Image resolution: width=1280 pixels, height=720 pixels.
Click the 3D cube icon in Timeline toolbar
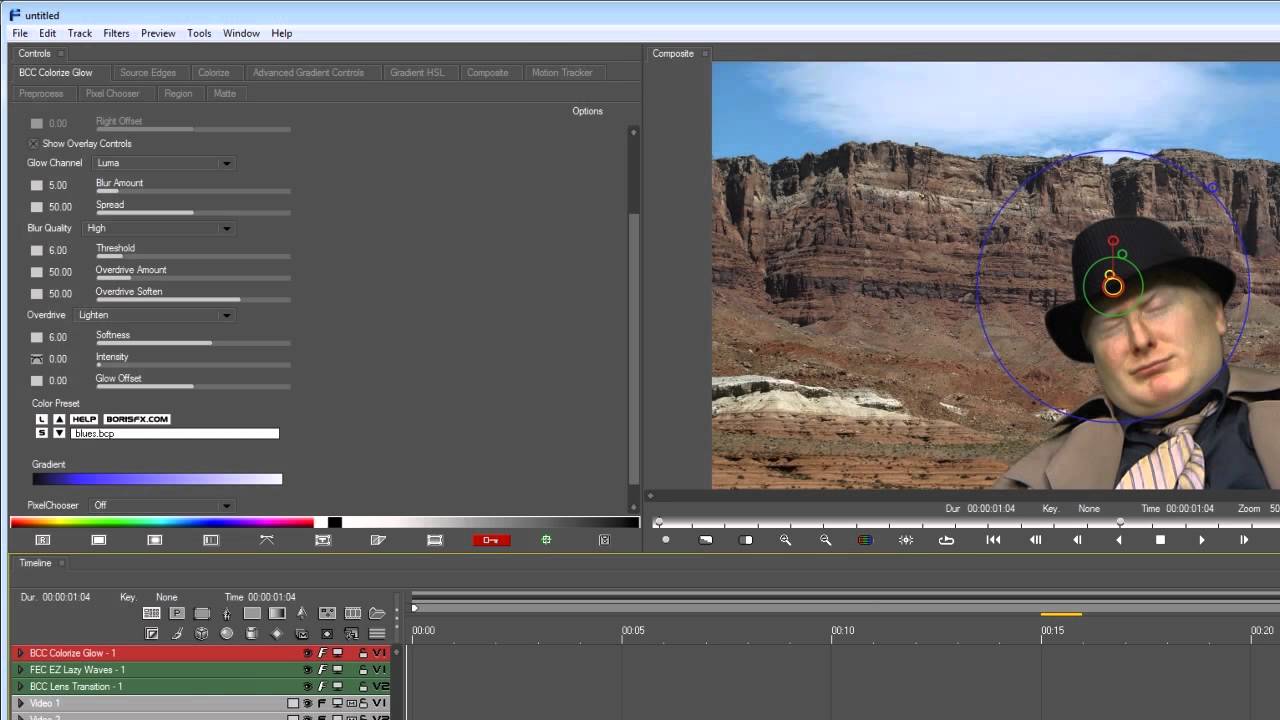pyautogui.click(x=202, y=633)
